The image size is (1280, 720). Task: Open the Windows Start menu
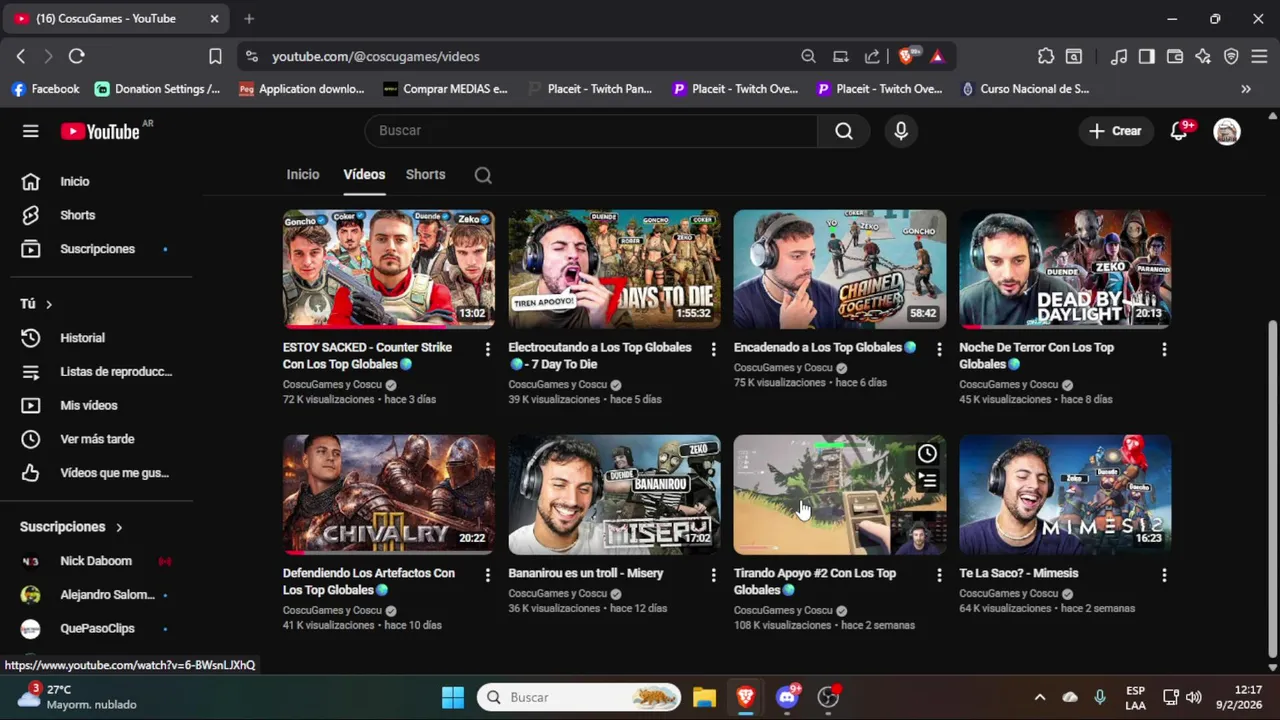pyautogui.click(x=453, y=697)
